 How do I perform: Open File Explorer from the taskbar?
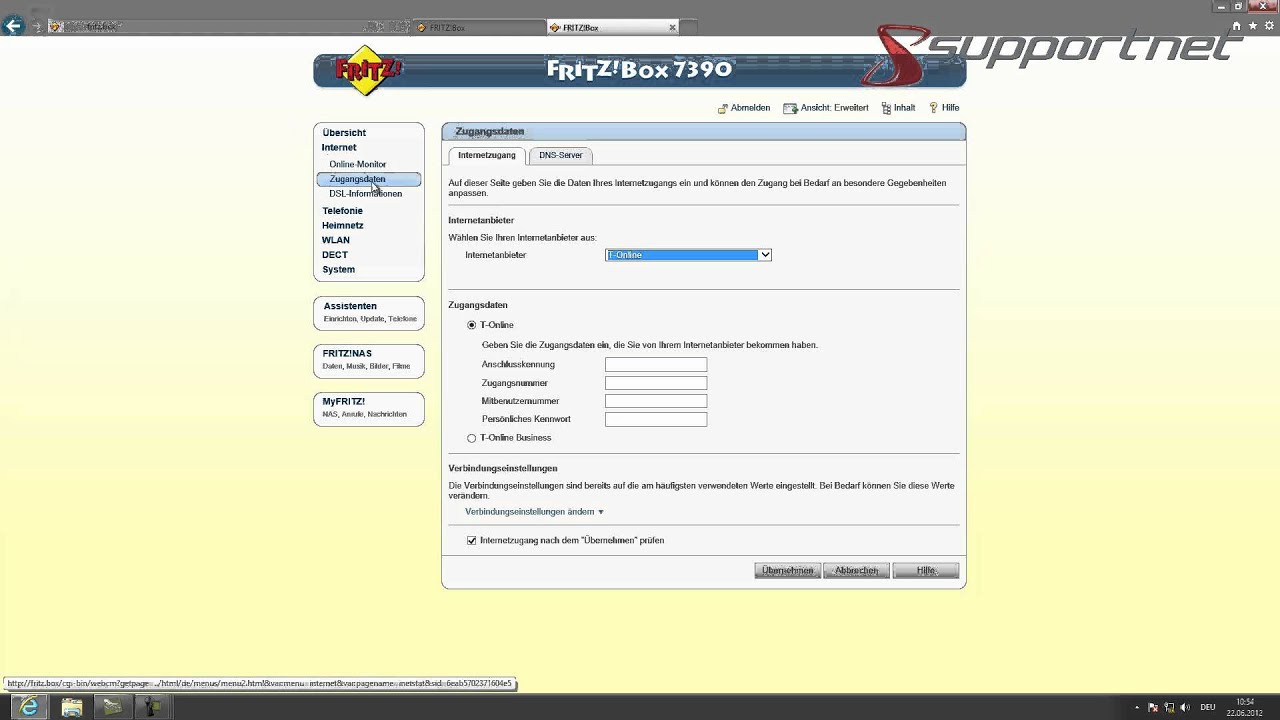(x=72, y=707)
